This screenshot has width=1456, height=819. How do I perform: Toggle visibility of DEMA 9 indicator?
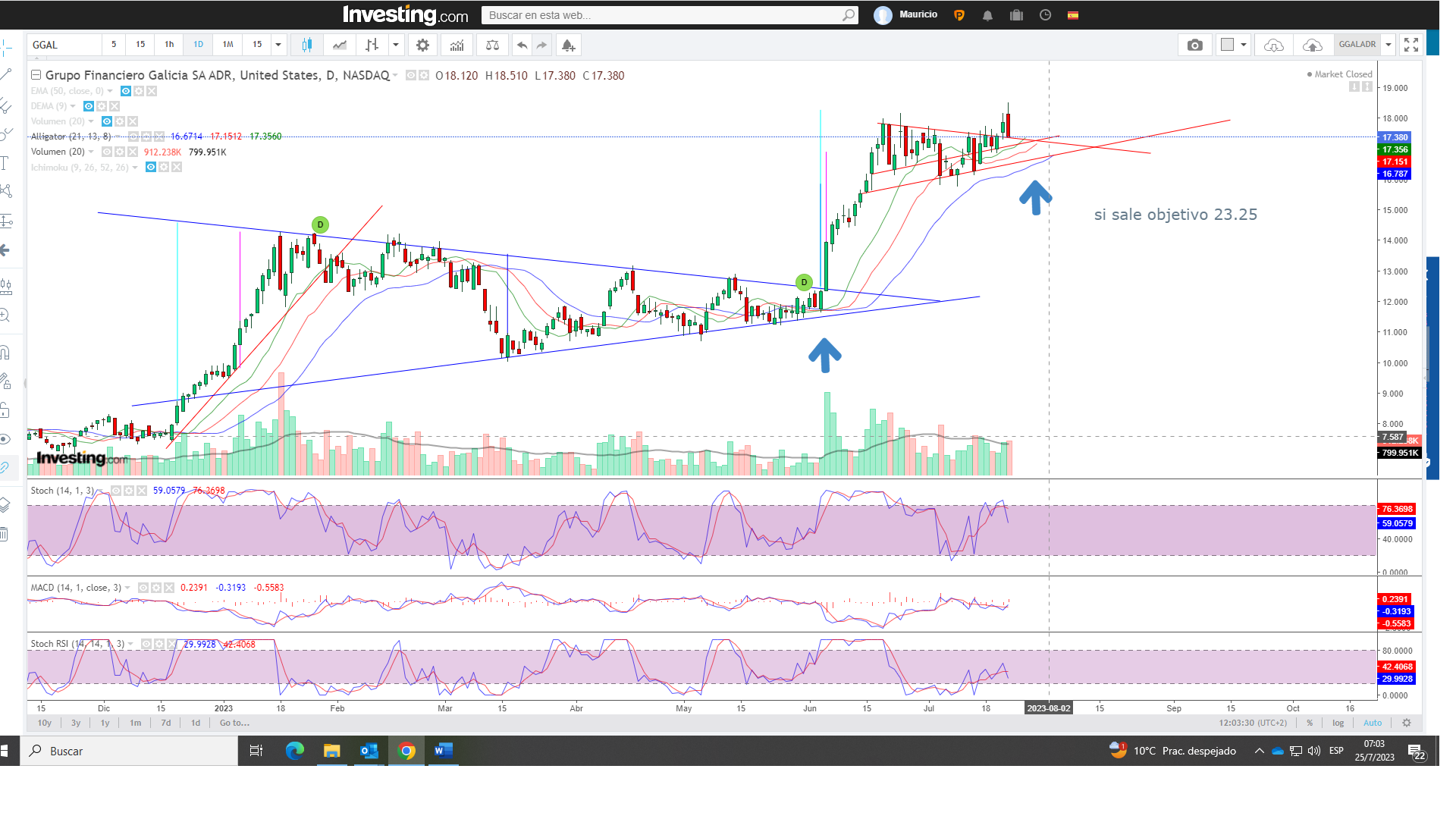coord(89,106)
